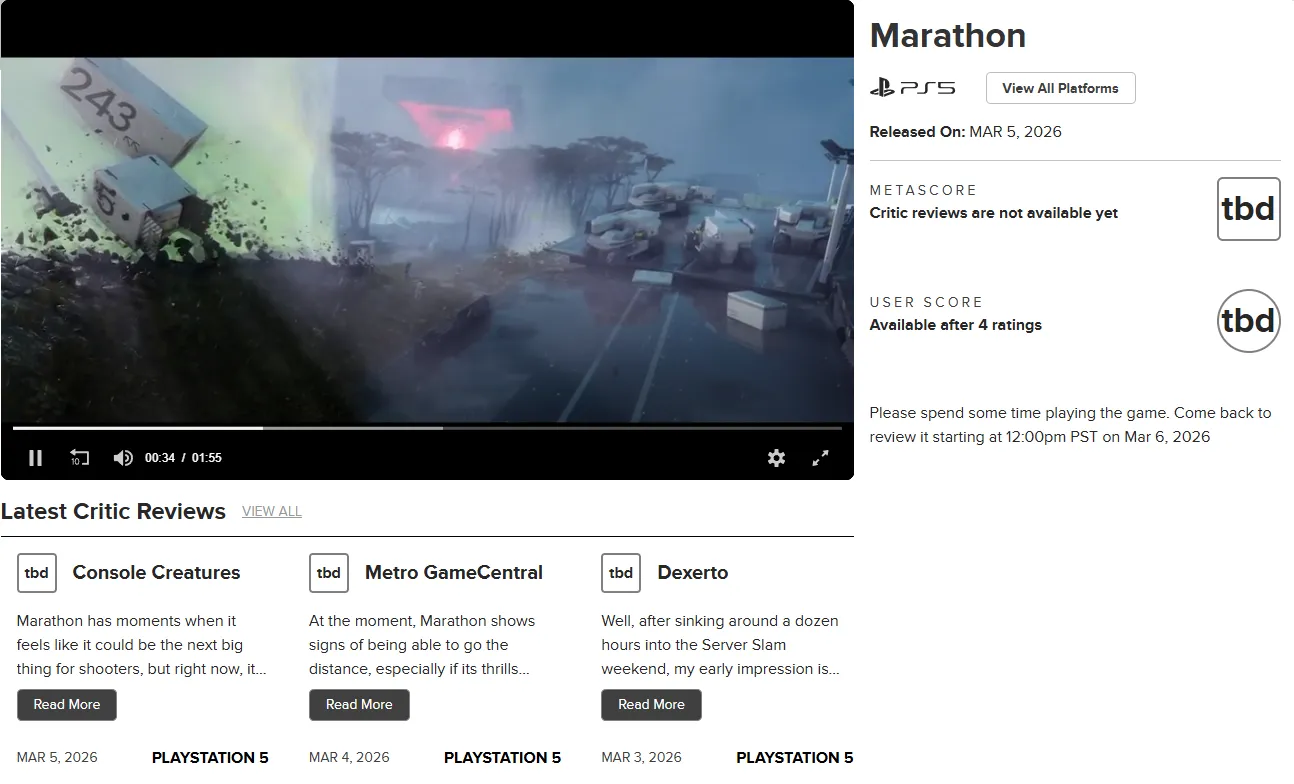Click the Marathon game title

coord(948,36)
